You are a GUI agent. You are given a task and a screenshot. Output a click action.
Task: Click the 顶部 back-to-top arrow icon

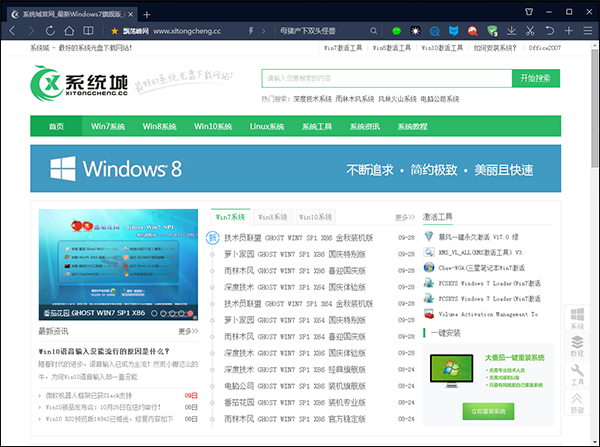tap(577, 403)
